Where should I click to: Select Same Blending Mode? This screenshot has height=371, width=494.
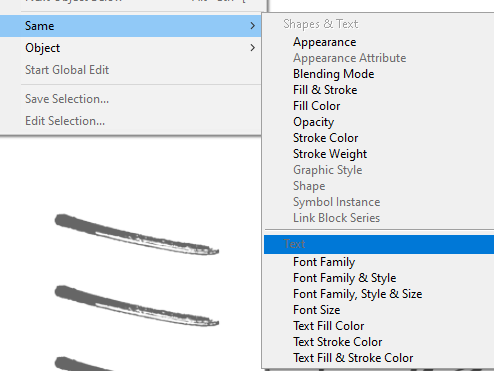(334, 74)
